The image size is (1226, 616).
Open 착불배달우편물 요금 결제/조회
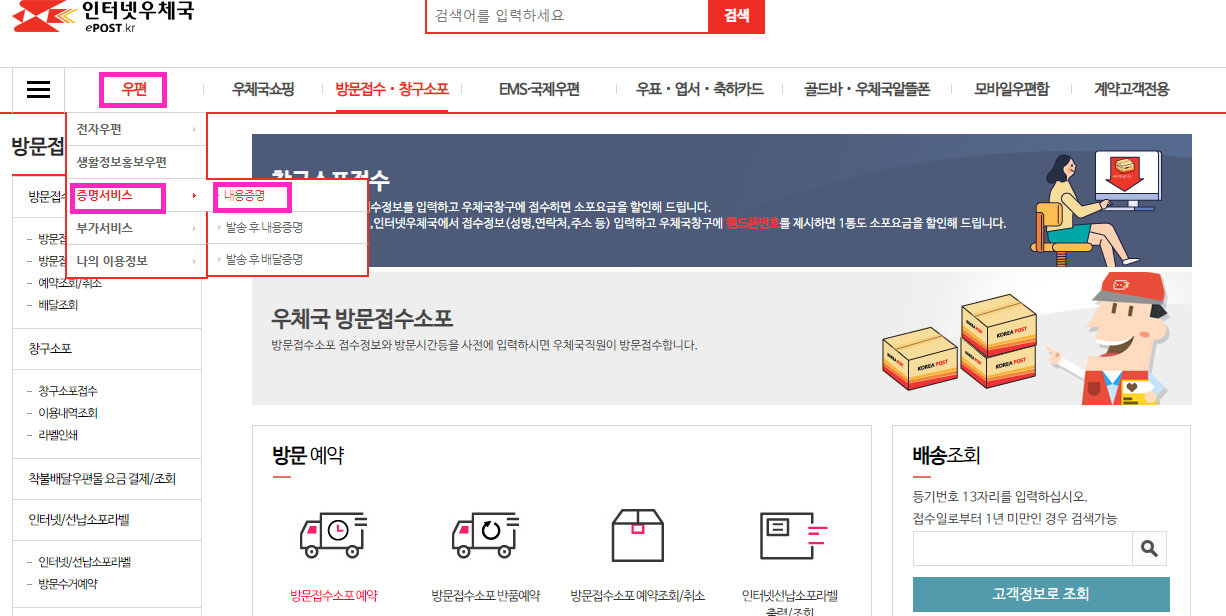[102, 479]
